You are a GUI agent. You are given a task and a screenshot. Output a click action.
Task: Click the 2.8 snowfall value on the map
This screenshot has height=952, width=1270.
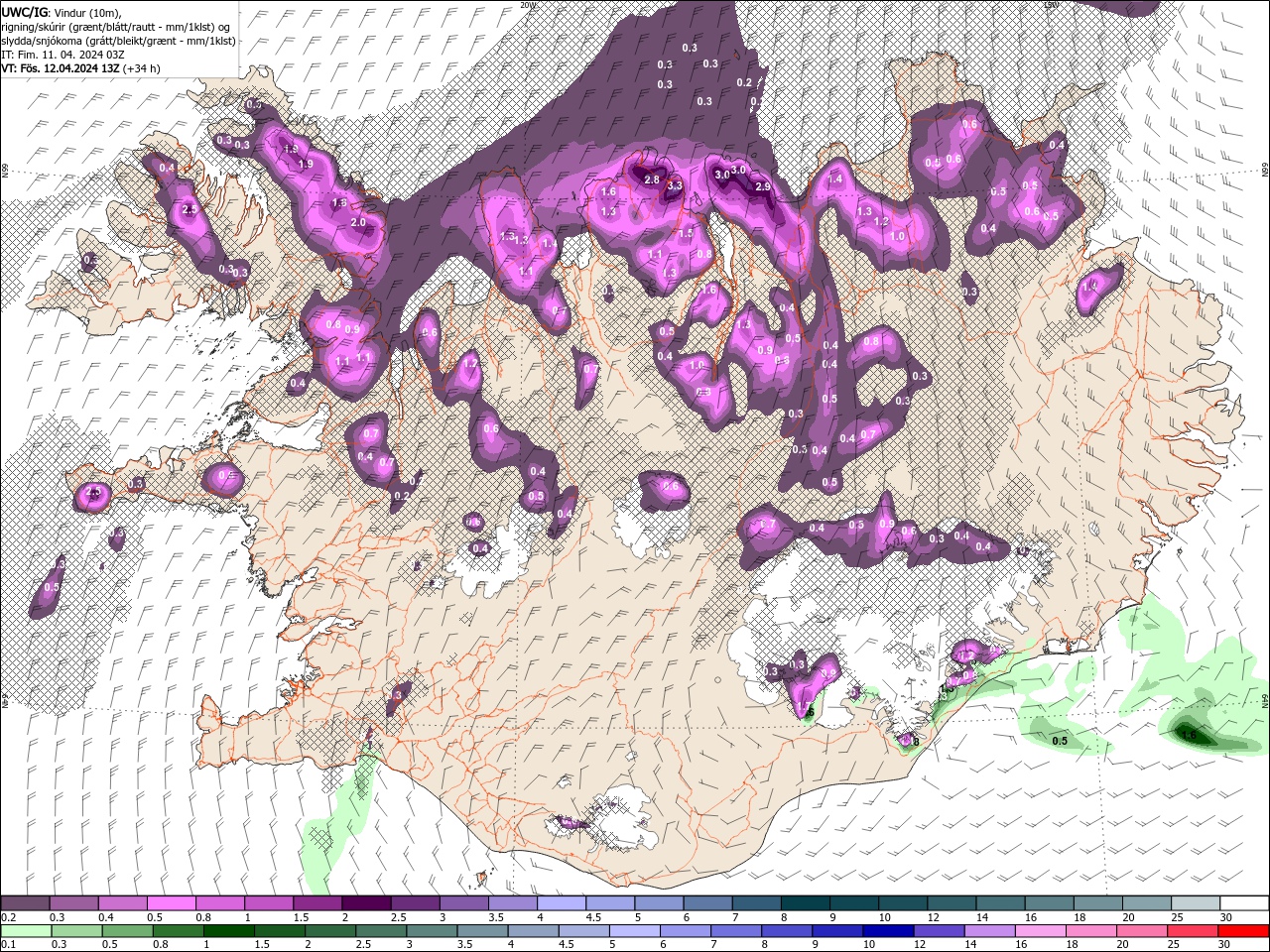652,179
